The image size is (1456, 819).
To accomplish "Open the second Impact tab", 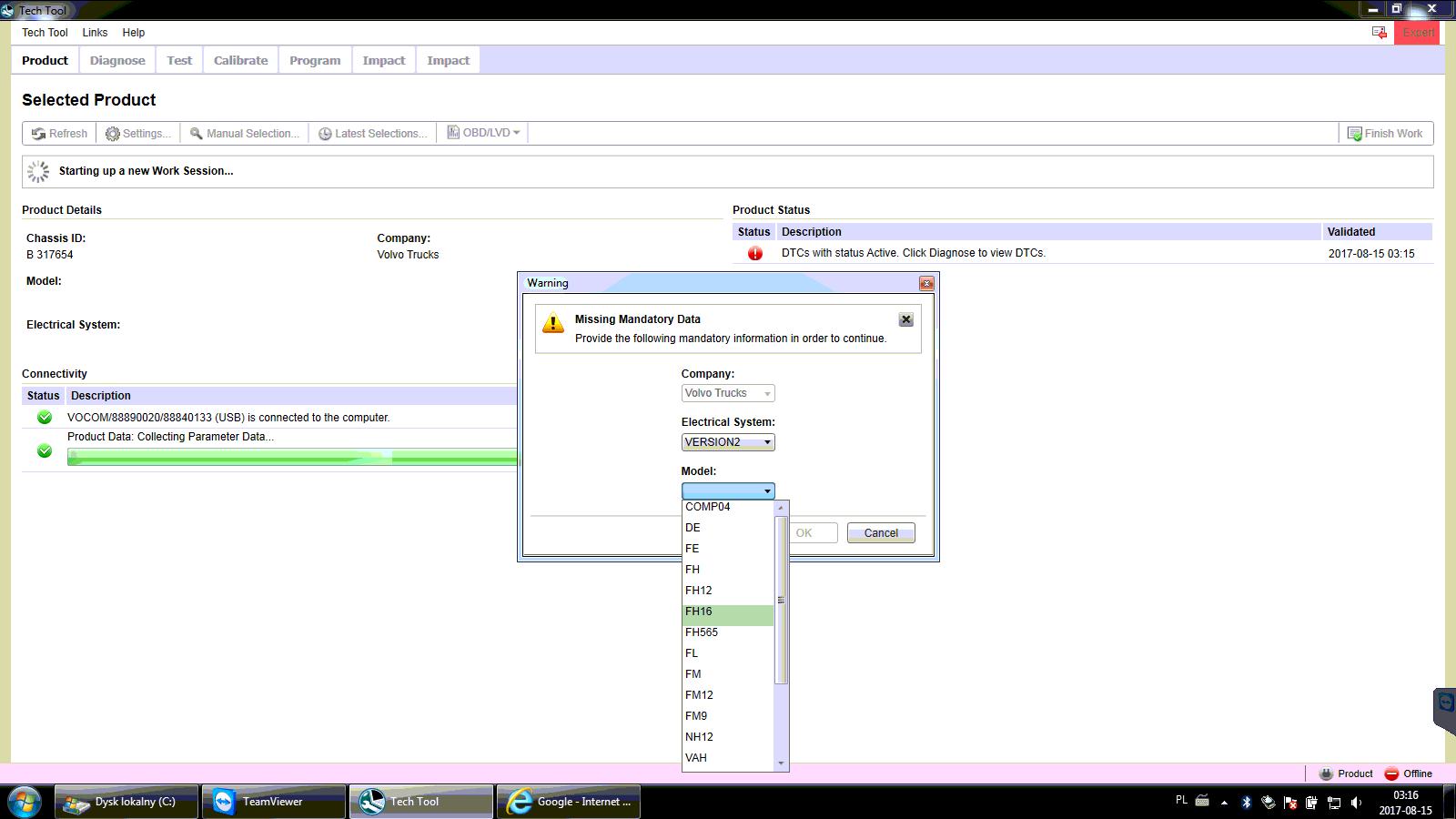I will point(449,60).
